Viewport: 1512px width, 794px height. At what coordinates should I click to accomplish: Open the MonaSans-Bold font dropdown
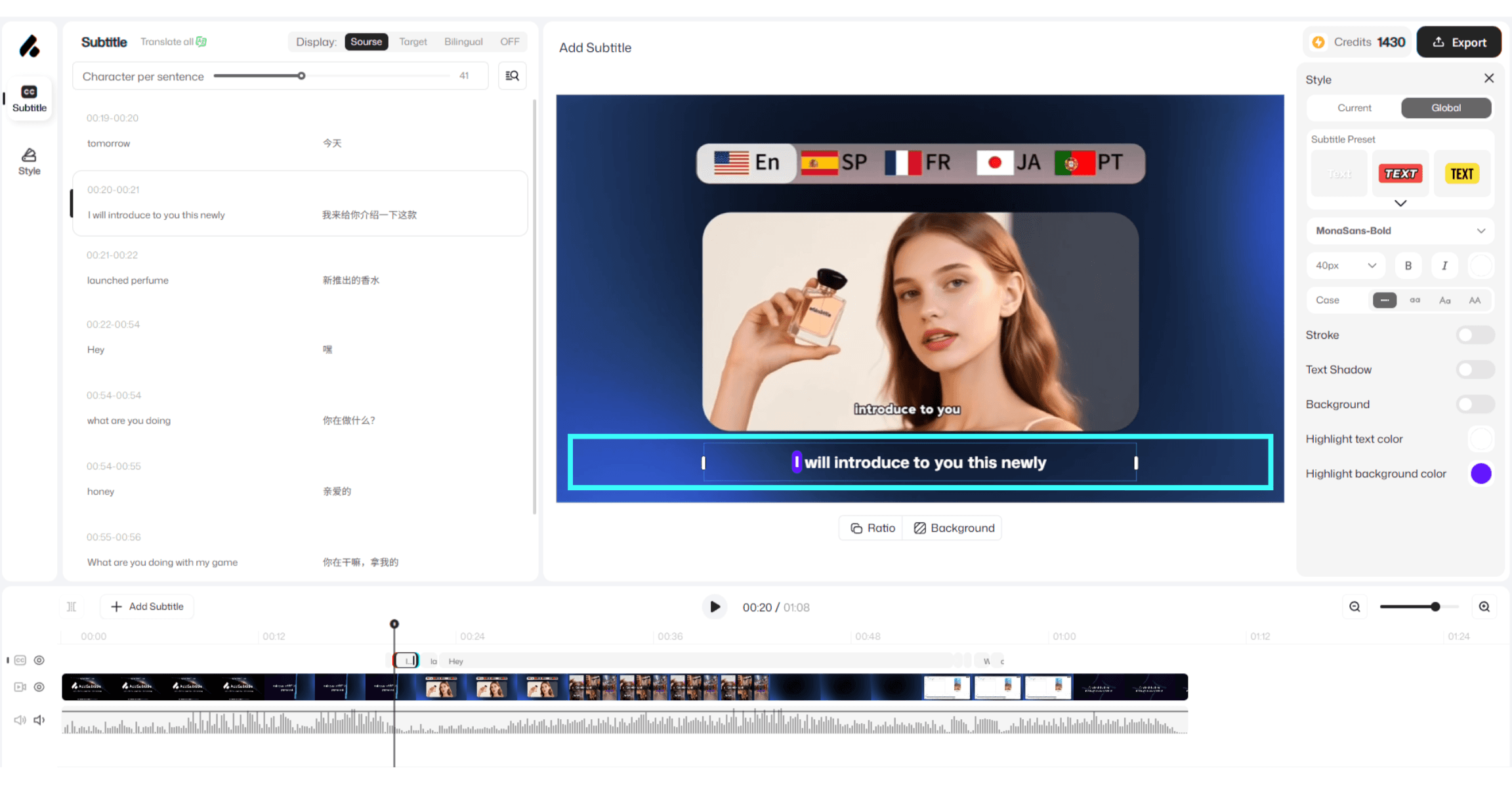tap(1400, 231)
